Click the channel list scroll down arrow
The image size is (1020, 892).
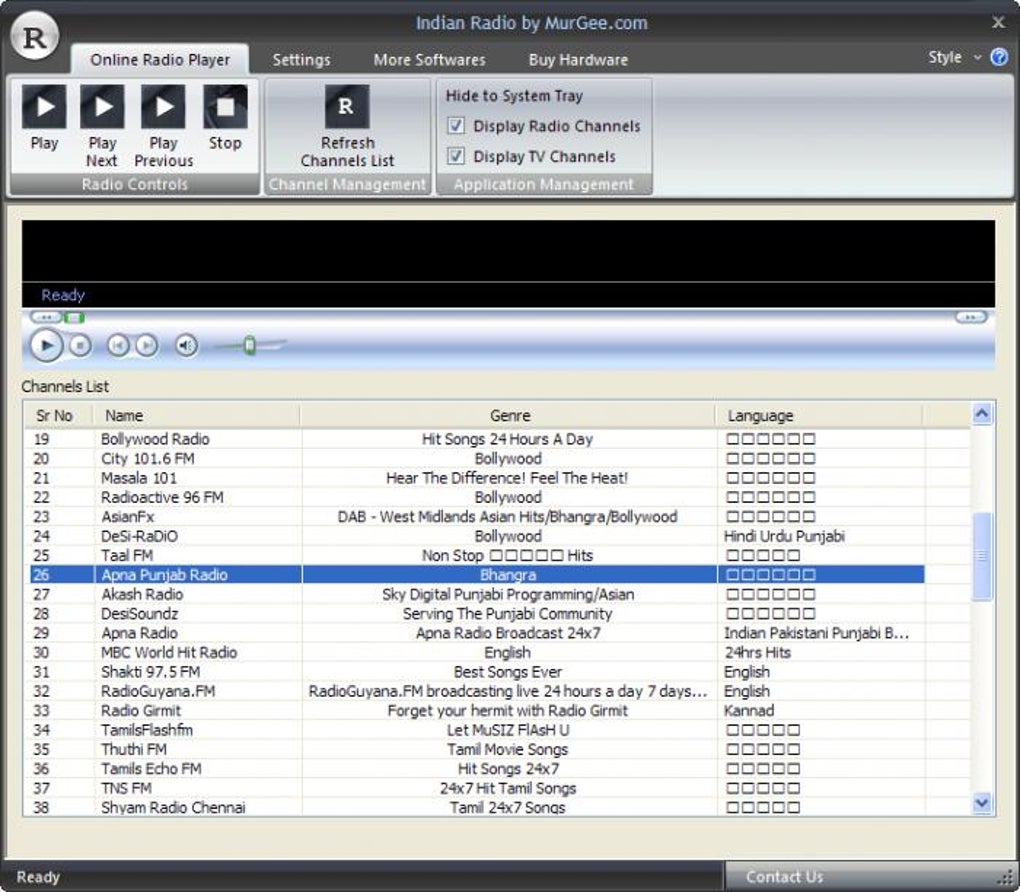coord(982,804)
